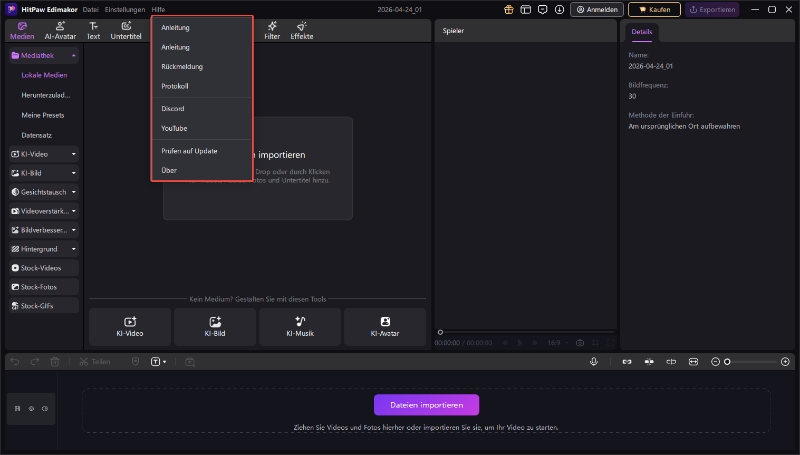Open the Effekte tool
The image size is (800, 455).
302,31
